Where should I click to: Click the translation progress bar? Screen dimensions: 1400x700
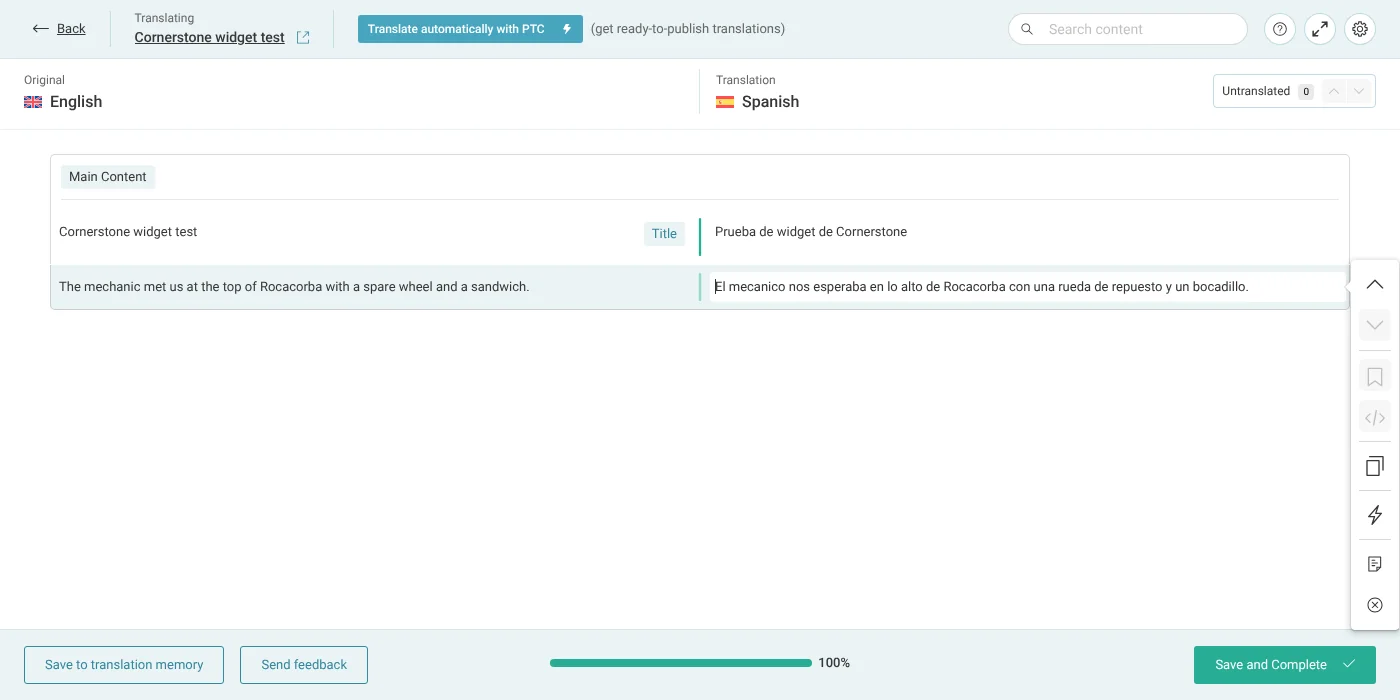[681, 663]
